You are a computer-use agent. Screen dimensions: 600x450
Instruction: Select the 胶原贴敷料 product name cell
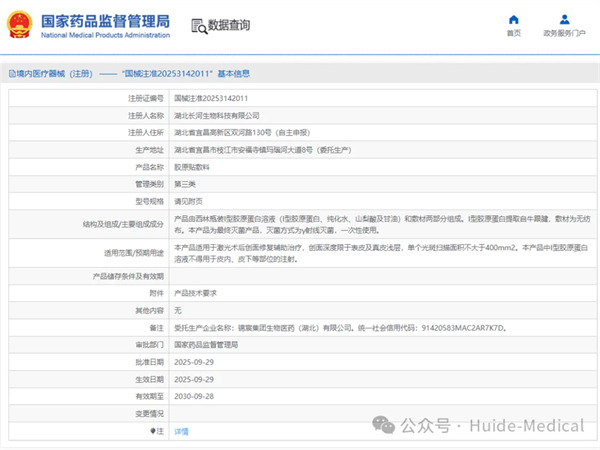point(194,167)
